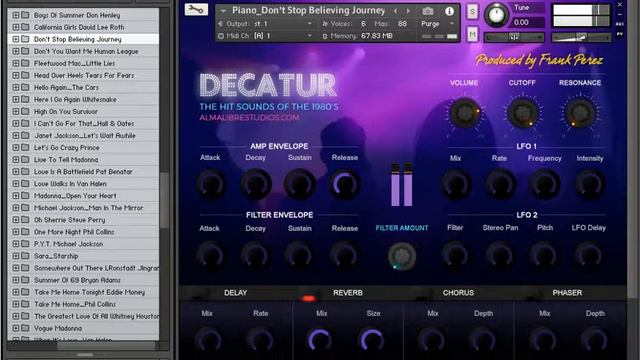Click LFO Delay knob
The width and height of the screenshot is (640, 360).
pyautogui.click(x=589, y=256)
